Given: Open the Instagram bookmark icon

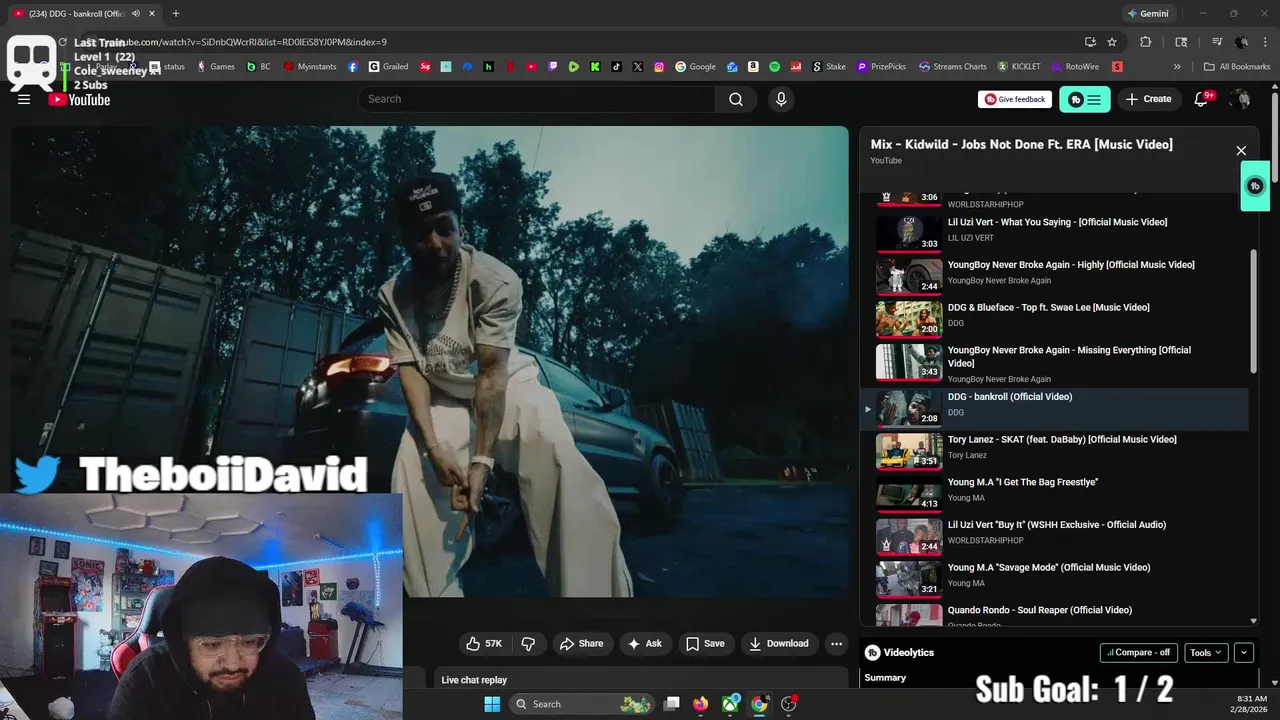Looking at the screenshot, I should coord(659,67).
